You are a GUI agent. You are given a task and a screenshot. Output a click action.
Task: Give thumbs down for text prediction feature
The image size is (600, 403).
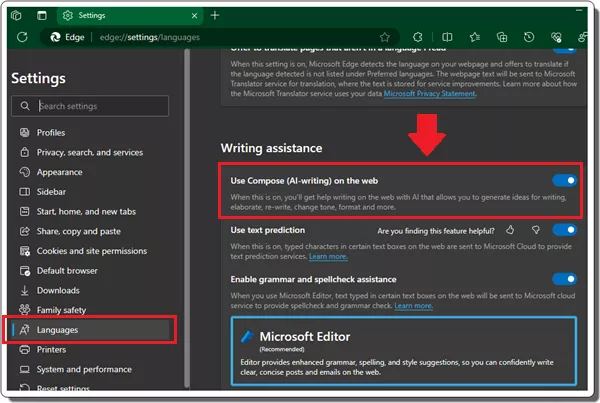[536, 230]
